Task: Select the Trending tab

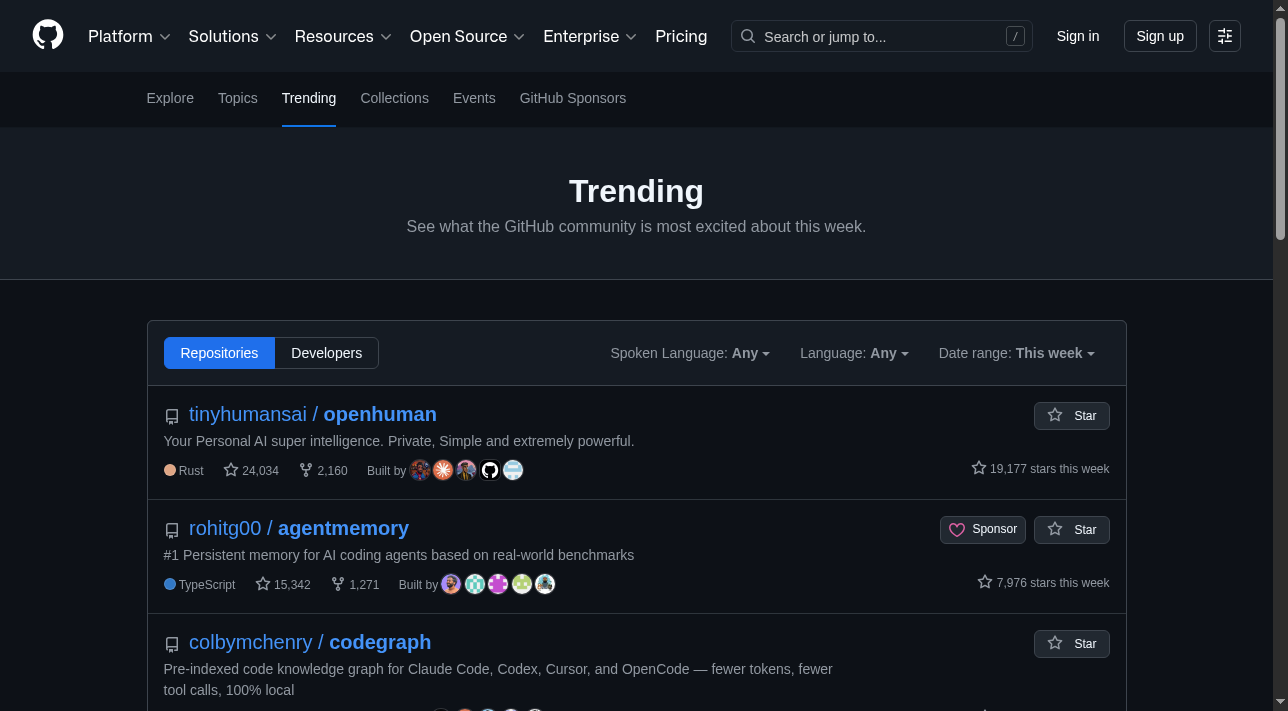Action: [x=309, y=98]
